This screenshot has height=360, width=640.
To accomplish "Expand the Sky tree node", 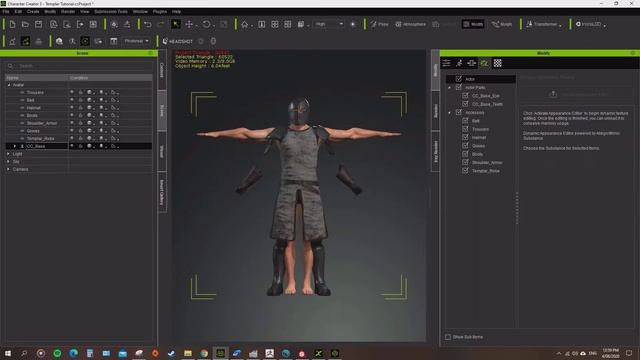I will pos(9,162).
